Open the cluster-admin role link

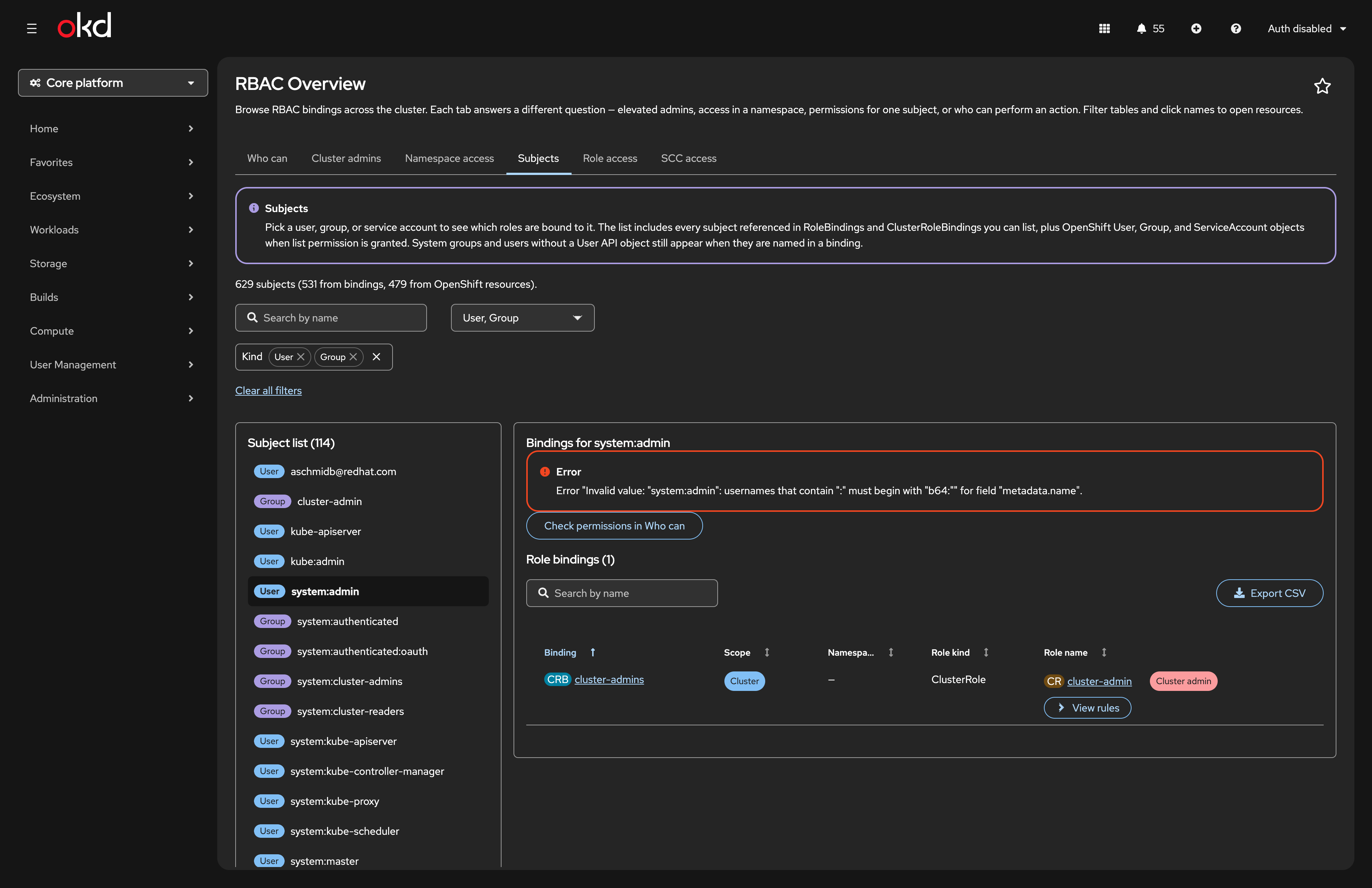[1099, 681]
